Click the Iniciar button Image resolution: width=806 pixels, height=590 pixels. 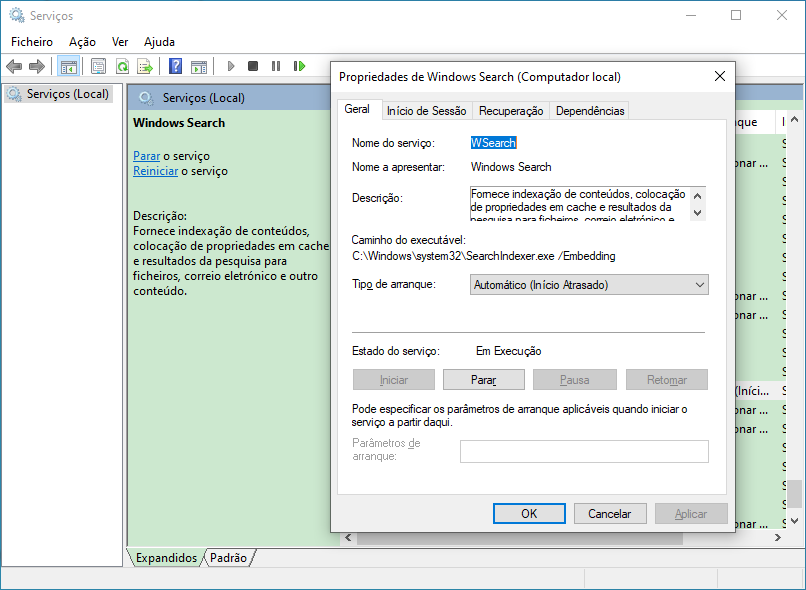(x=394, y=380)
